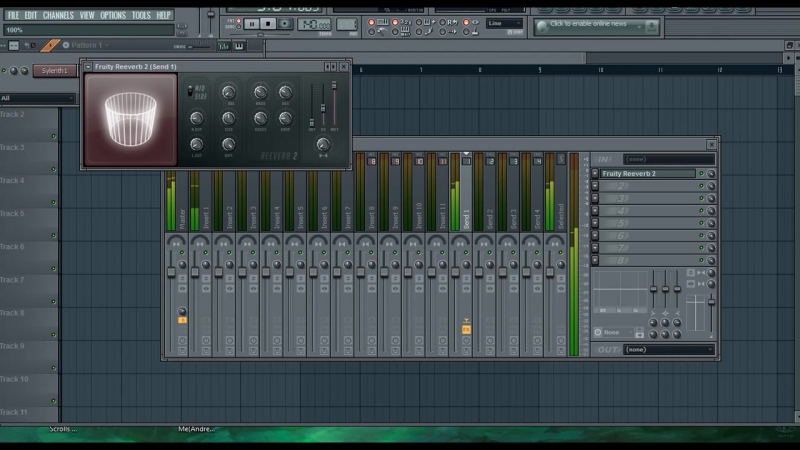Click the Send 1 track volume fader
Viewport: 800px width, 450px height.
[x=455, y=272]
